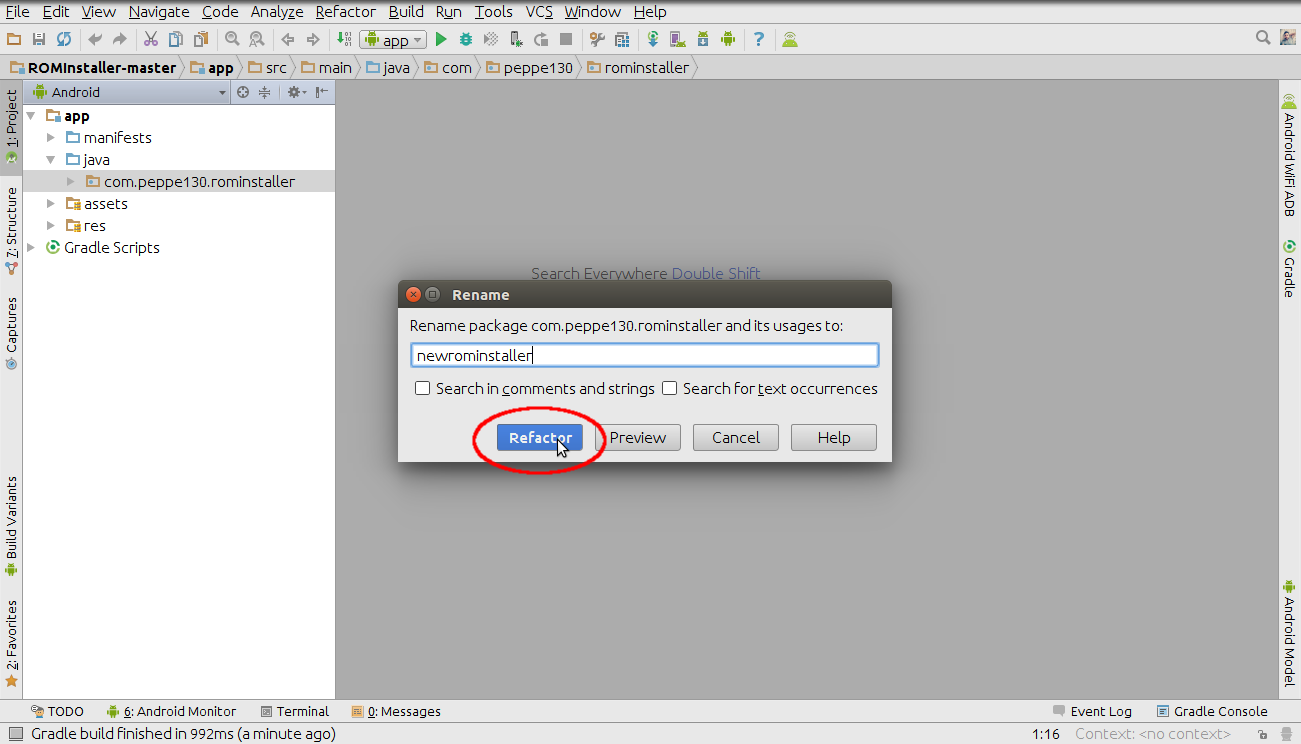Screen dimensions: 1301x744
Task: Open the Gradle Console panel
Action: click(1212, 711)
